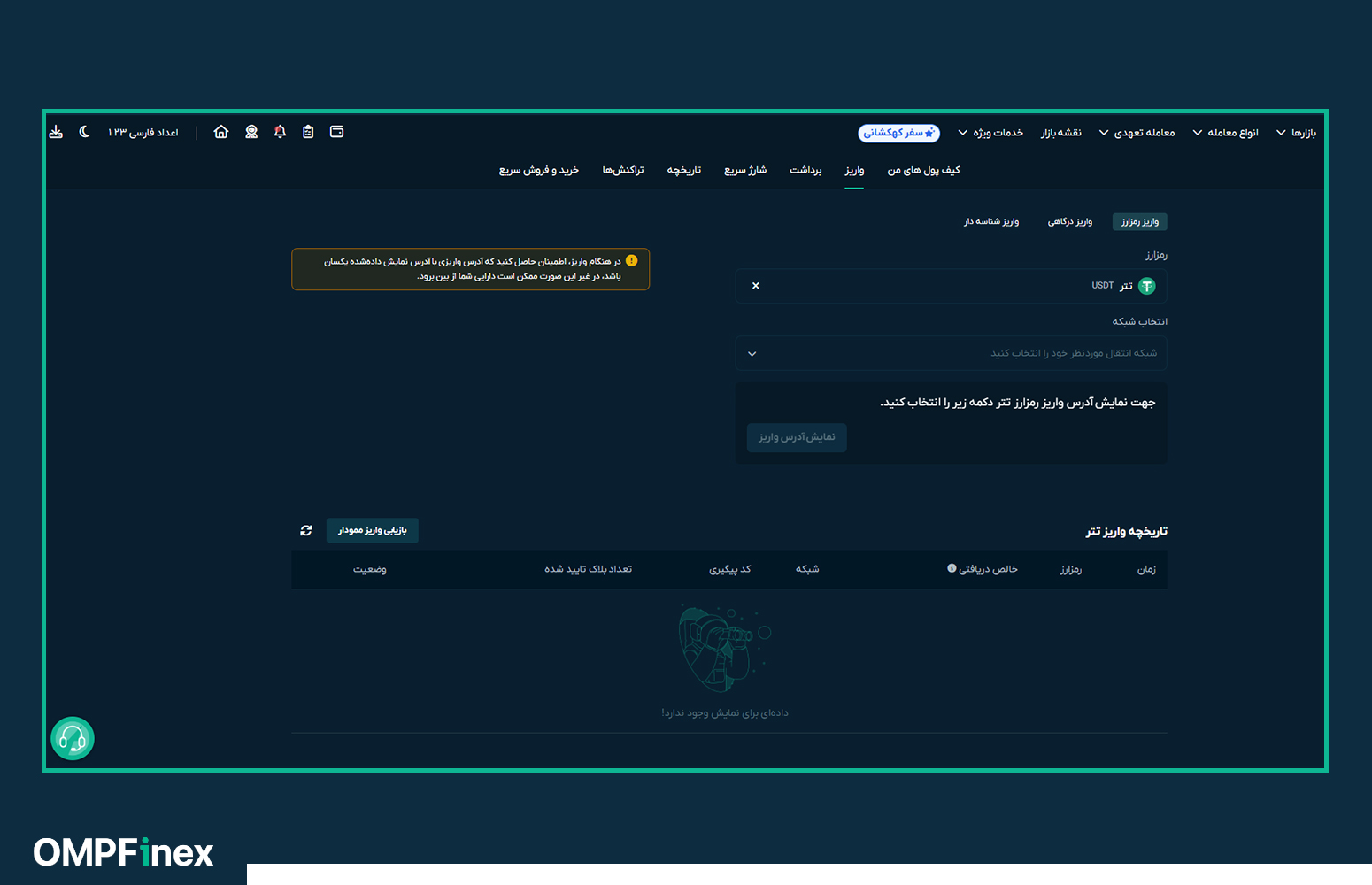1372x885 pixels.
Task: Open the notifications bell
Action: click(x=280, y=132)
